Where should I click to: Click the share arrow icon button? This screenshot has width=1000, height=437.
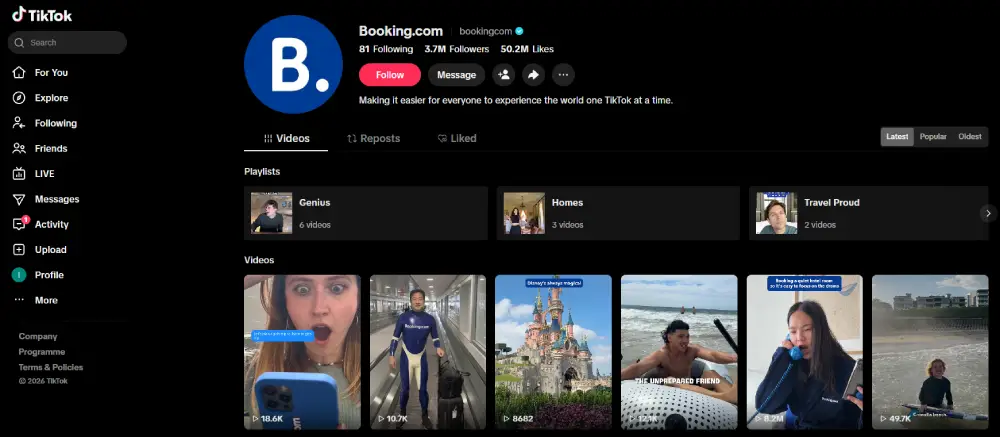click(x=533, y=75)
